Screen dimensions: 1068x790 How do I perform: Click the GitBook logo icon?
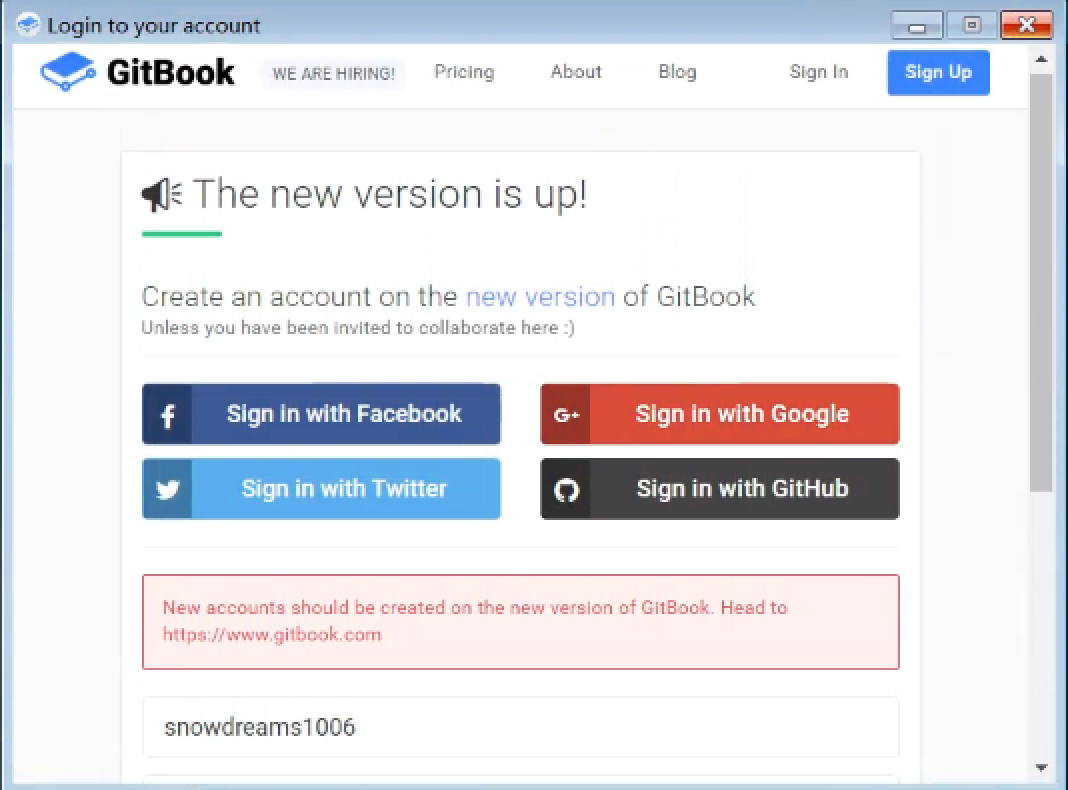[68, 73]
